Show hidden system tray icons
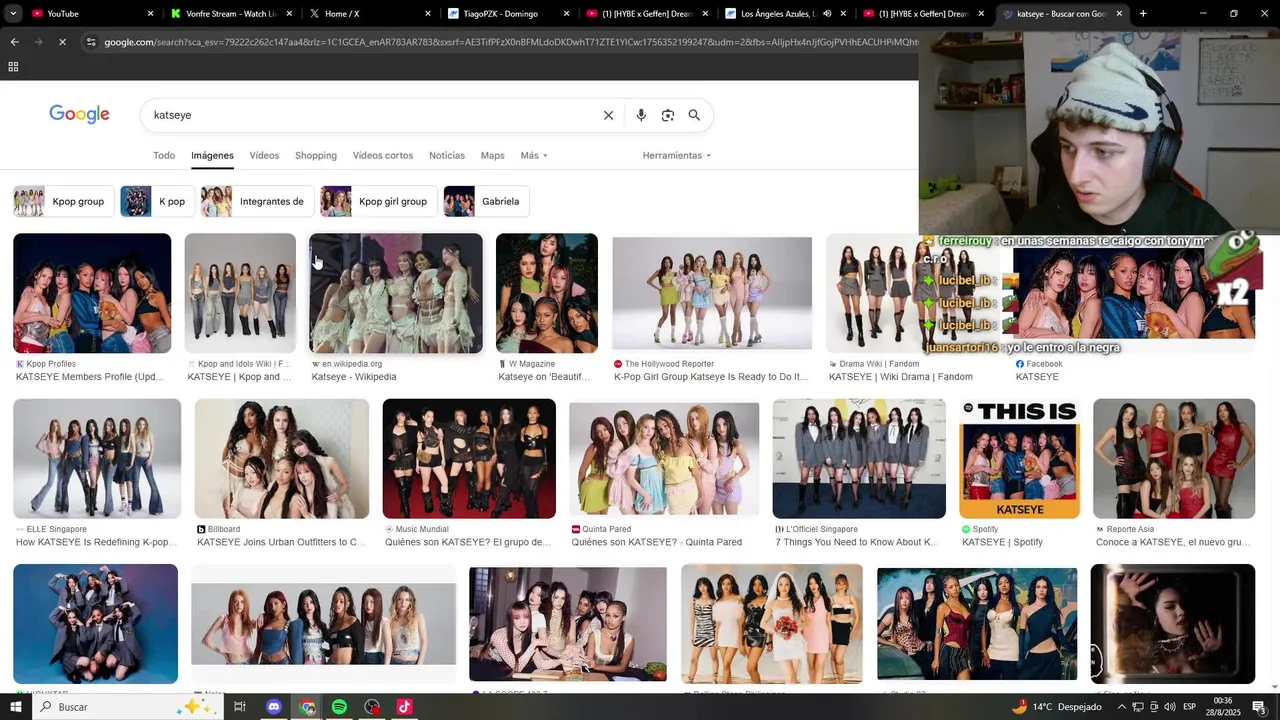The image size is (1280, 720). (1121, 707)
